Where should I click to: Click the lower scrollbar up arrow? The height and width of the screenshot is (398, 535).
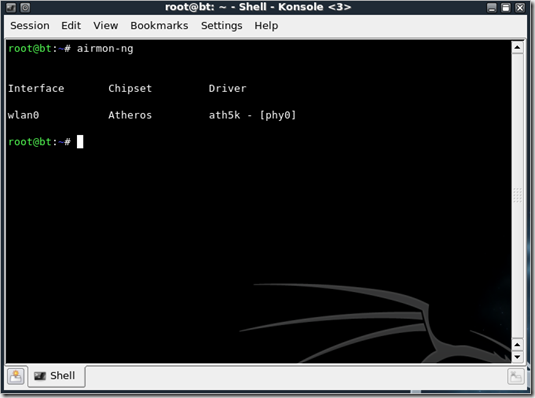point(517,345)
